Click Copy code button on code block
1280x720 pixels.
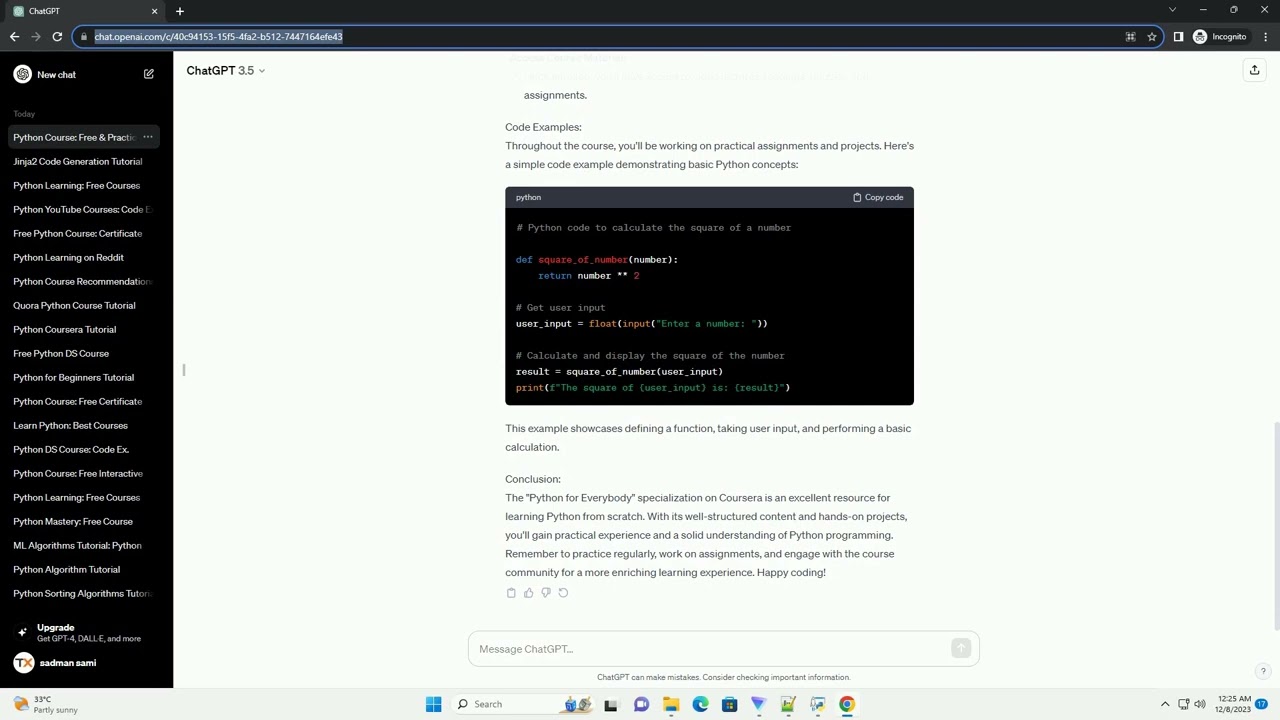[878, 197]
